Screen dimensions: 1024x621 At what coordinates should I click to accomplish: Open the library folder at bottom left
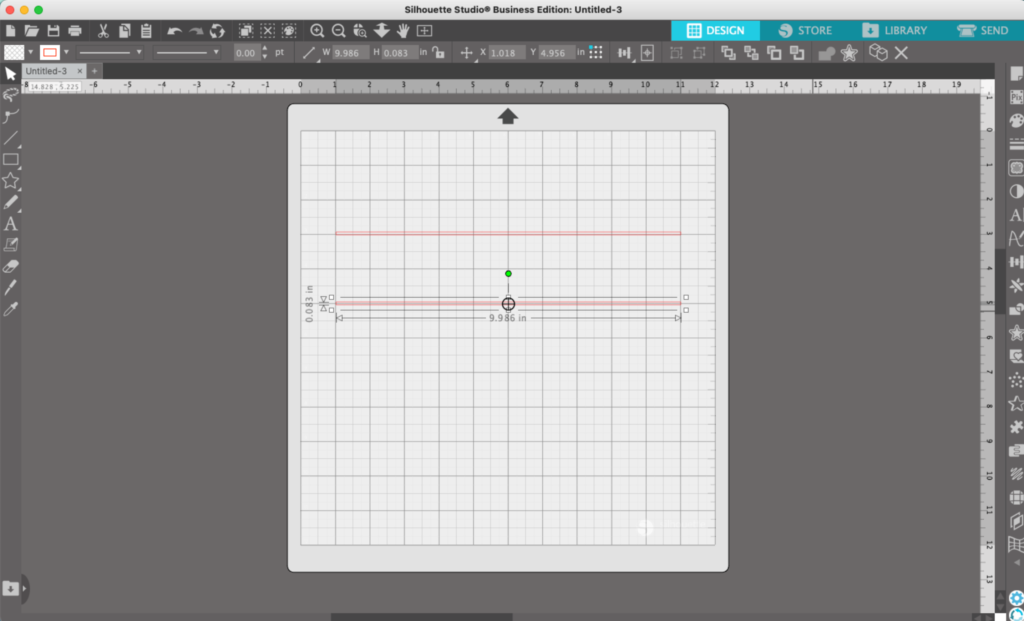pyautogui.click(x=10, y=588)
